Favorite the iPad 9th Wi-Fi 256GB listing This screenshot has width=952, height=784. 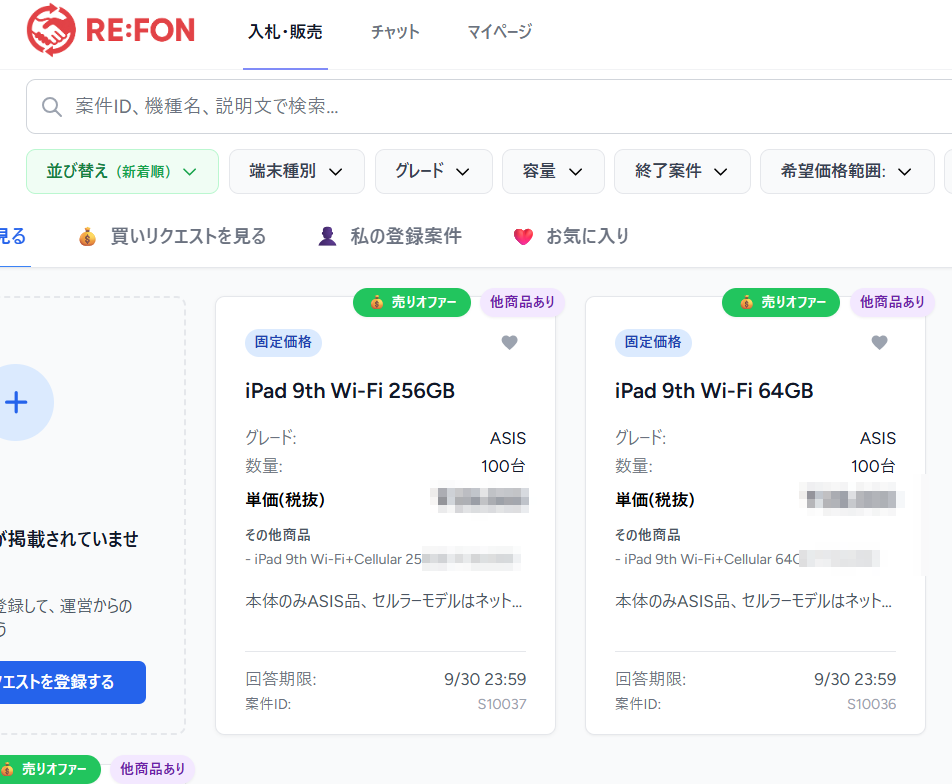pyautogui.click(x=509, y=343)
